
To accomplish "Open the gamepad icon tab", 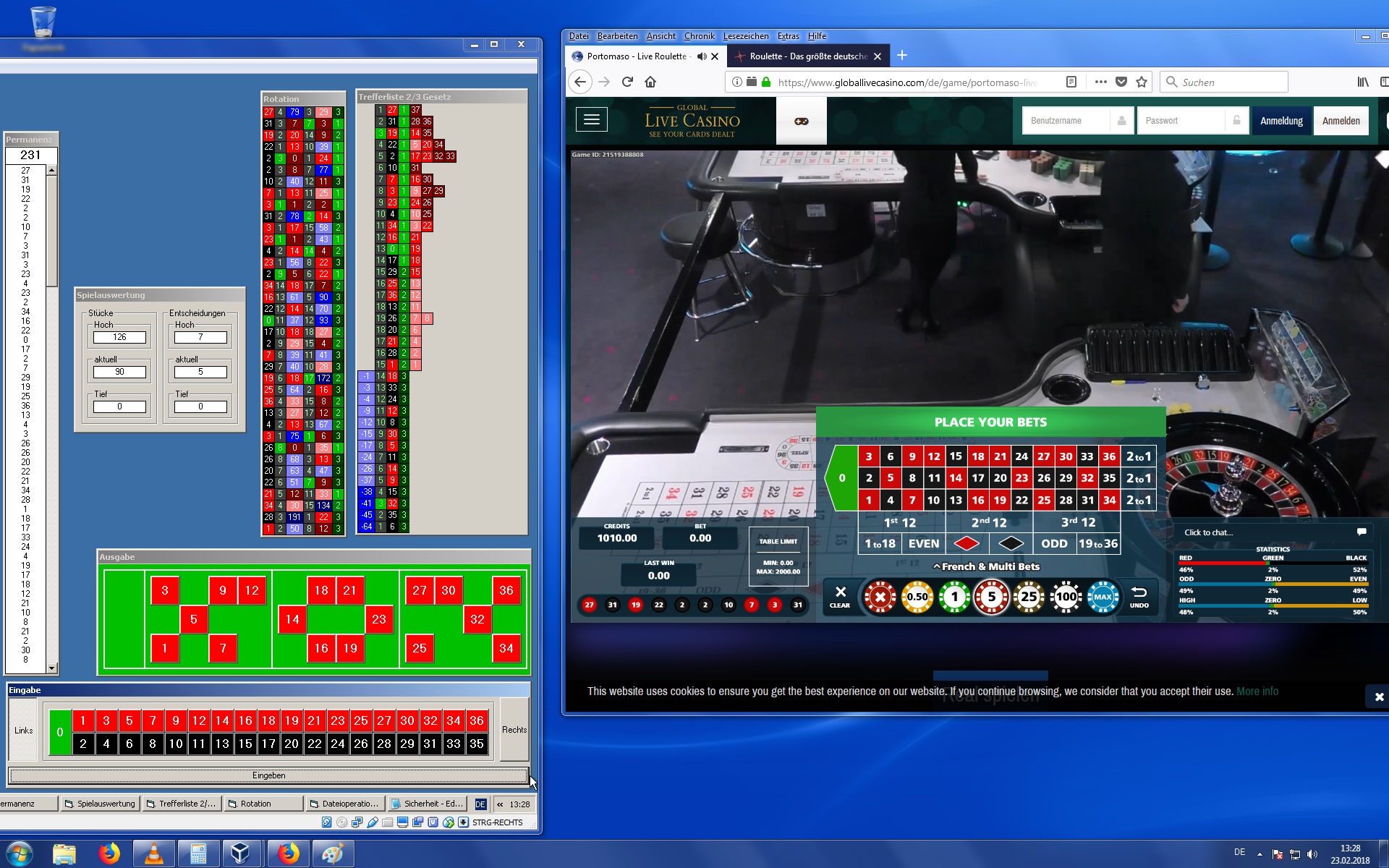I will (x=801, y=121).
